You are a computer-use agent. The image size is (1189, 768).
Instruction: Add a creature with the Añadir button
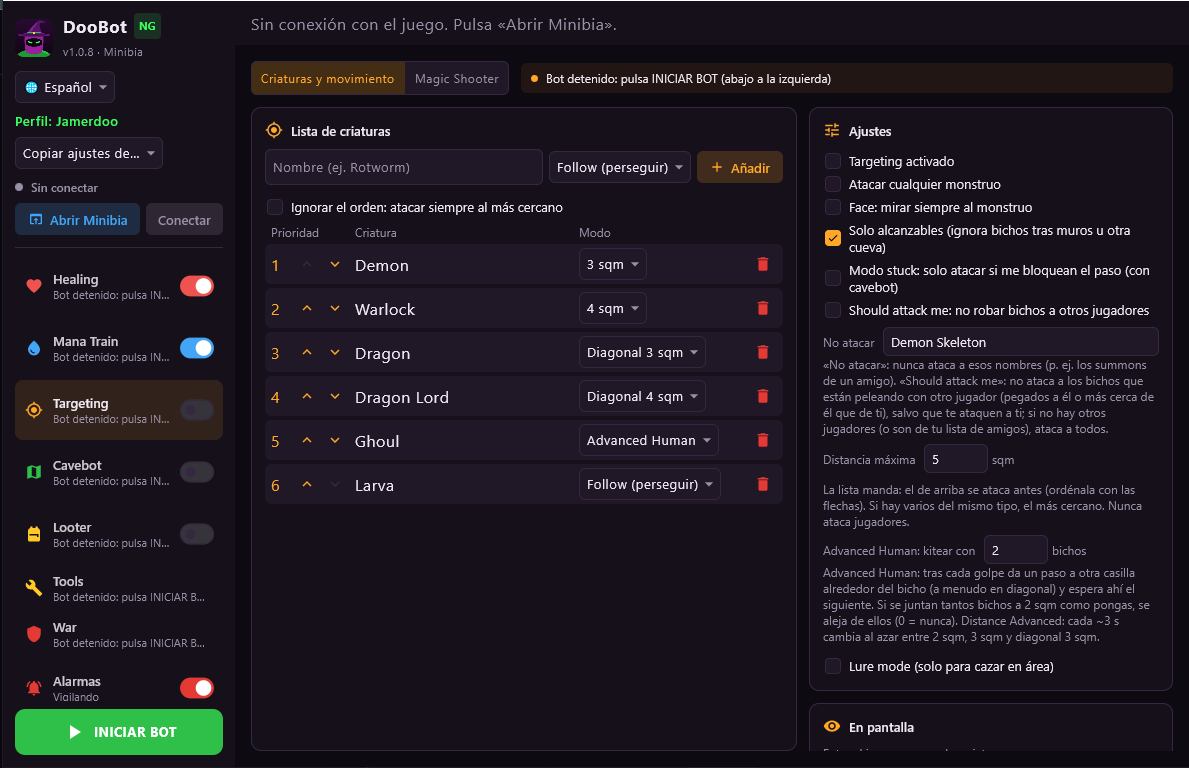(740, 168)
